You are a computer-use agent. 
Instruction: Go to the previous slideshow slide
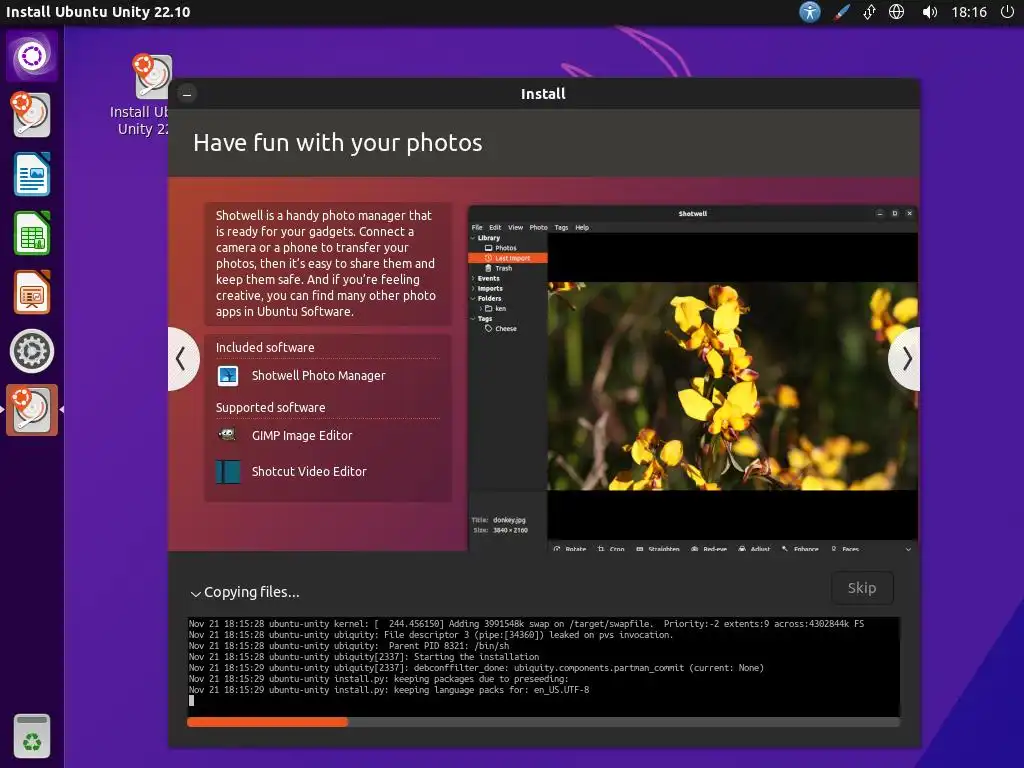pyautogui.click(x=182, y=359)
